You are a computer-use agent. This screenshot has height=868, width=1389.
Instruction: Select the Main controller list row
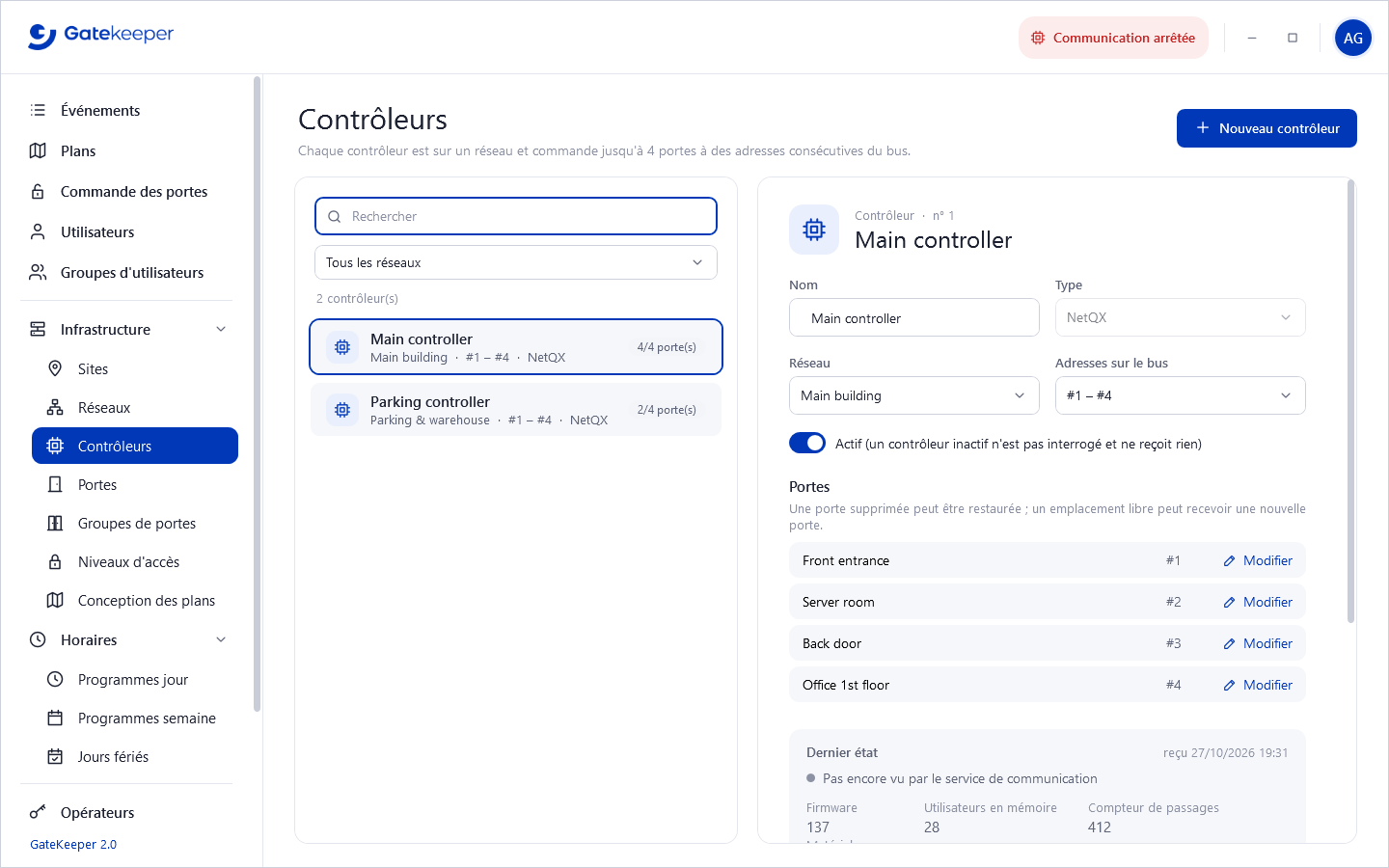pyautogui.click(x=516, y=346)
